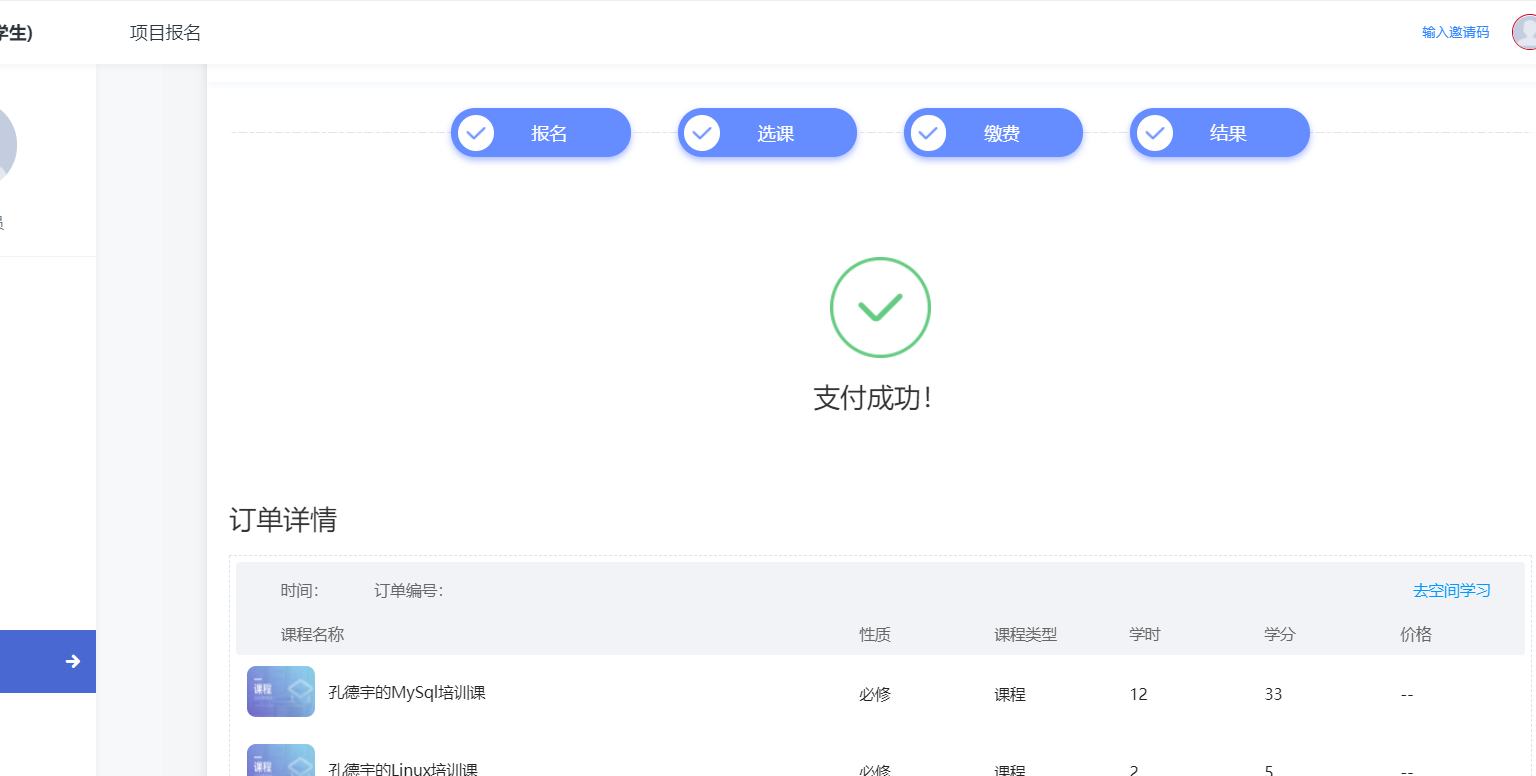The width and height of the screenshot is (1536, 776).
Task: Click the 性质 column header
Action: click(875, 634)
